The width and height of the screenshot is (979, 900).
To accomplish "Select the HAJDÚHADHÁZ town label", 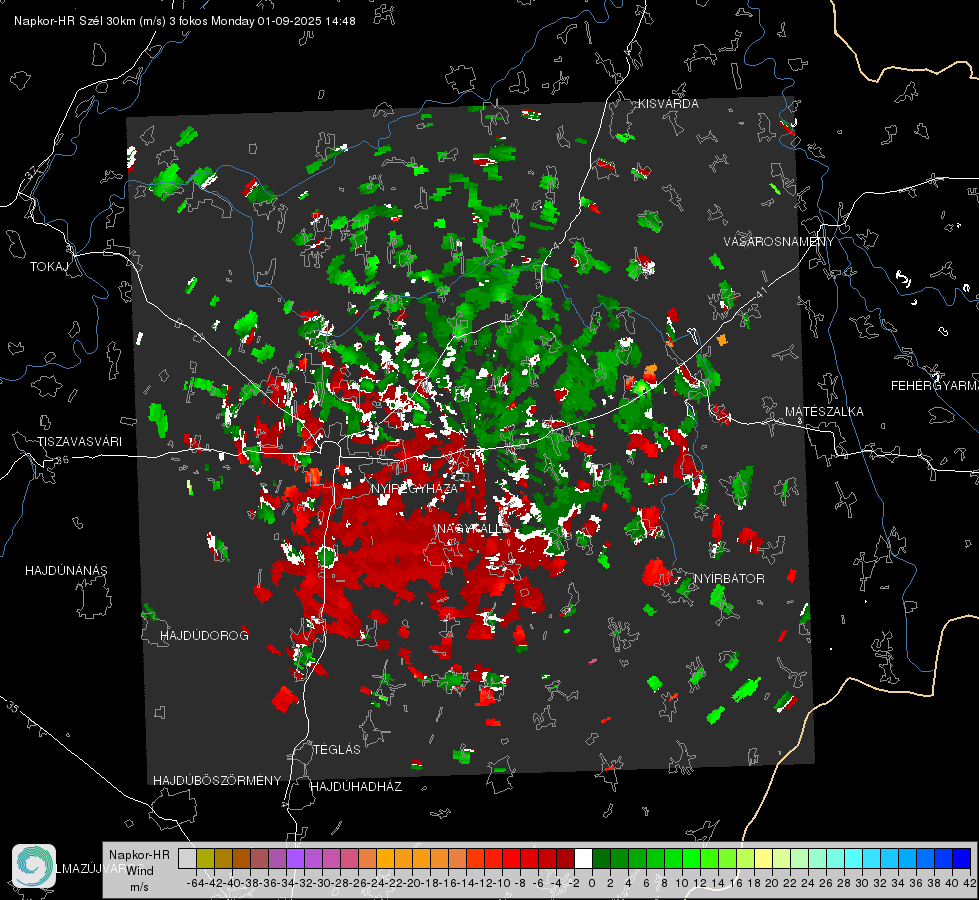I will point(356,786).
